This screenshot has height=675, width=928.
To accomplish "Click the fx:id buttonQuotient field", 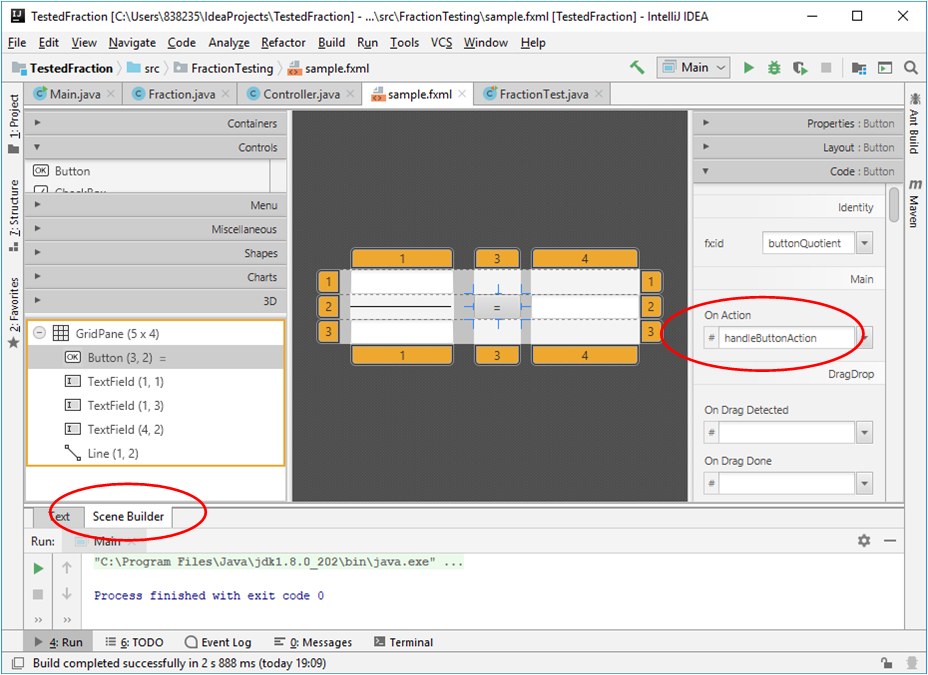I will (808, 243).
